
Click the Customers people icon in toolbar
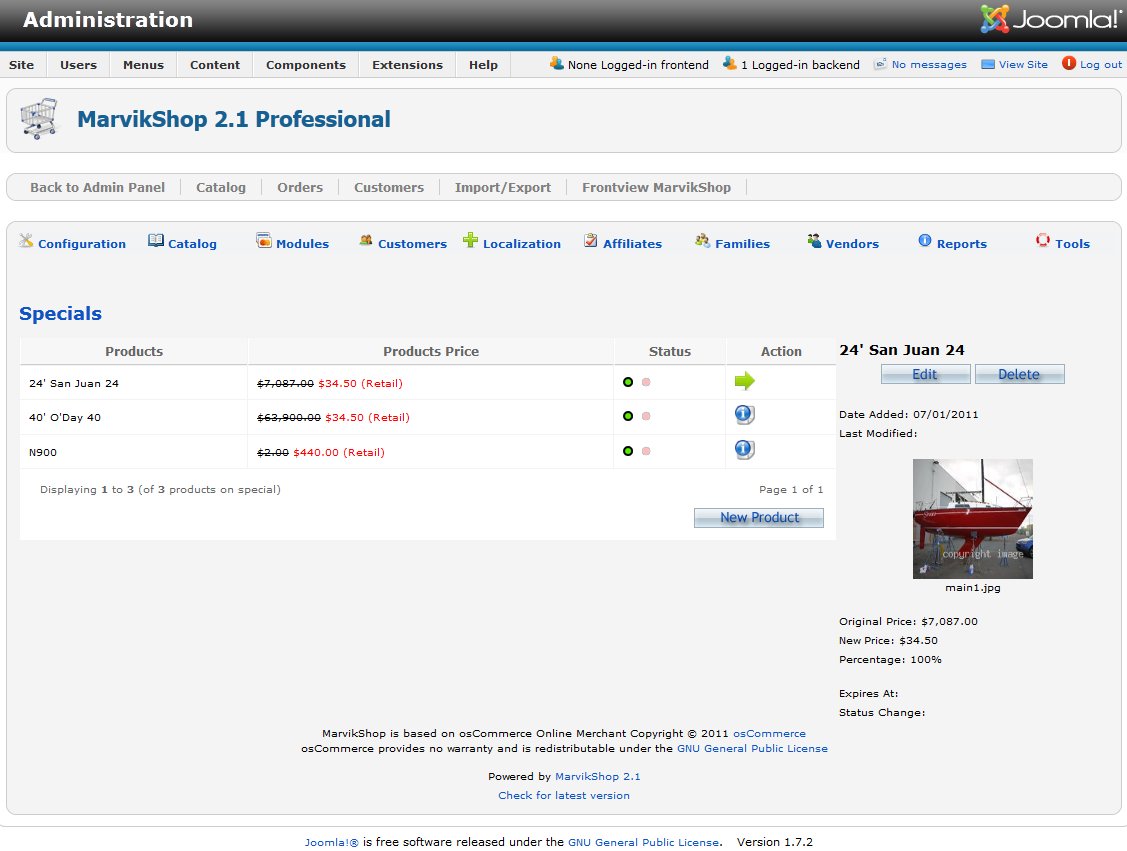tap(366, 241)
